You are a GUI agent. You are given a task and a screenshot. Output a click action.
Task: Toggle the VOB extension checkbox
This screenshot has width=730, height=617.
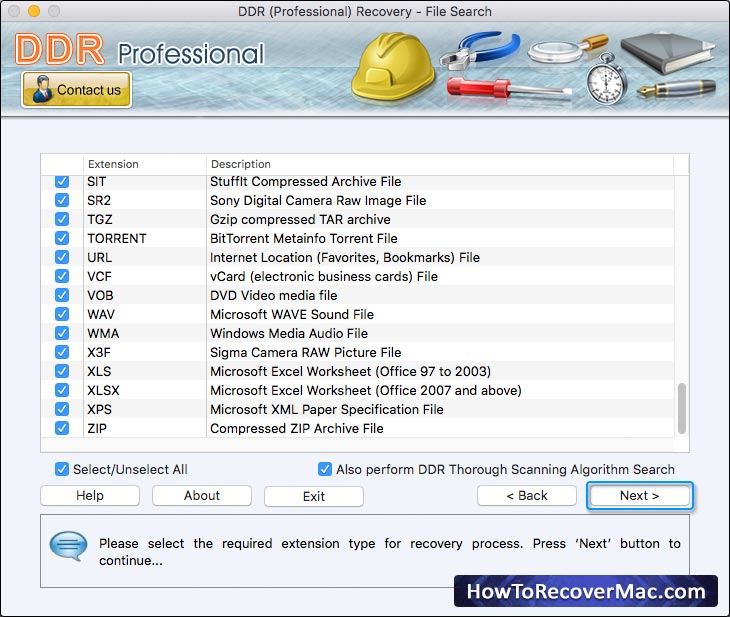(62, 295)
